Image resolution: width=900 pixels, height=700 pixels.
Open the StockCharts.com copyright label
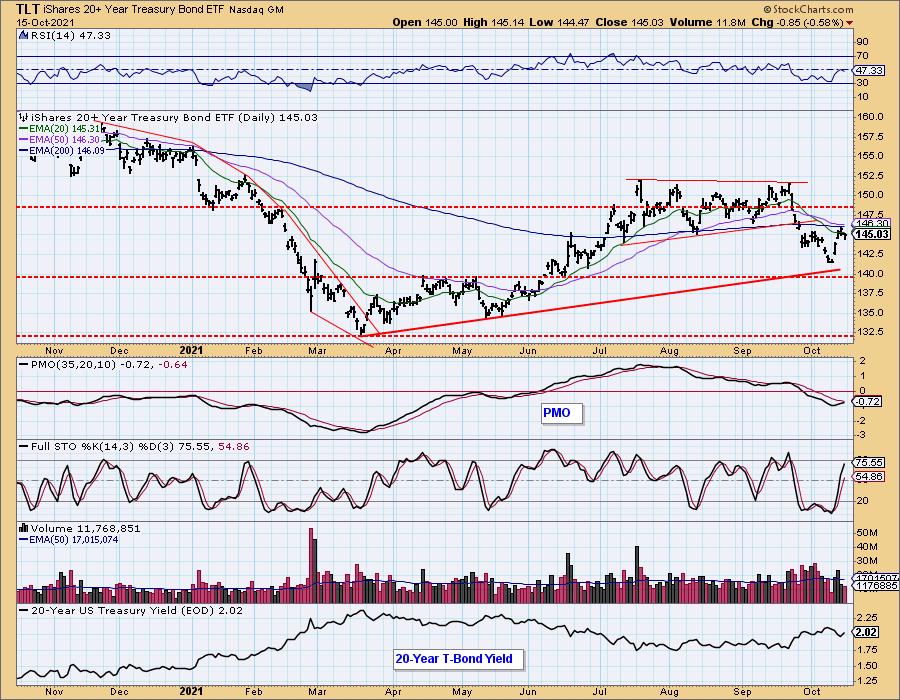[x=808, y=9]
